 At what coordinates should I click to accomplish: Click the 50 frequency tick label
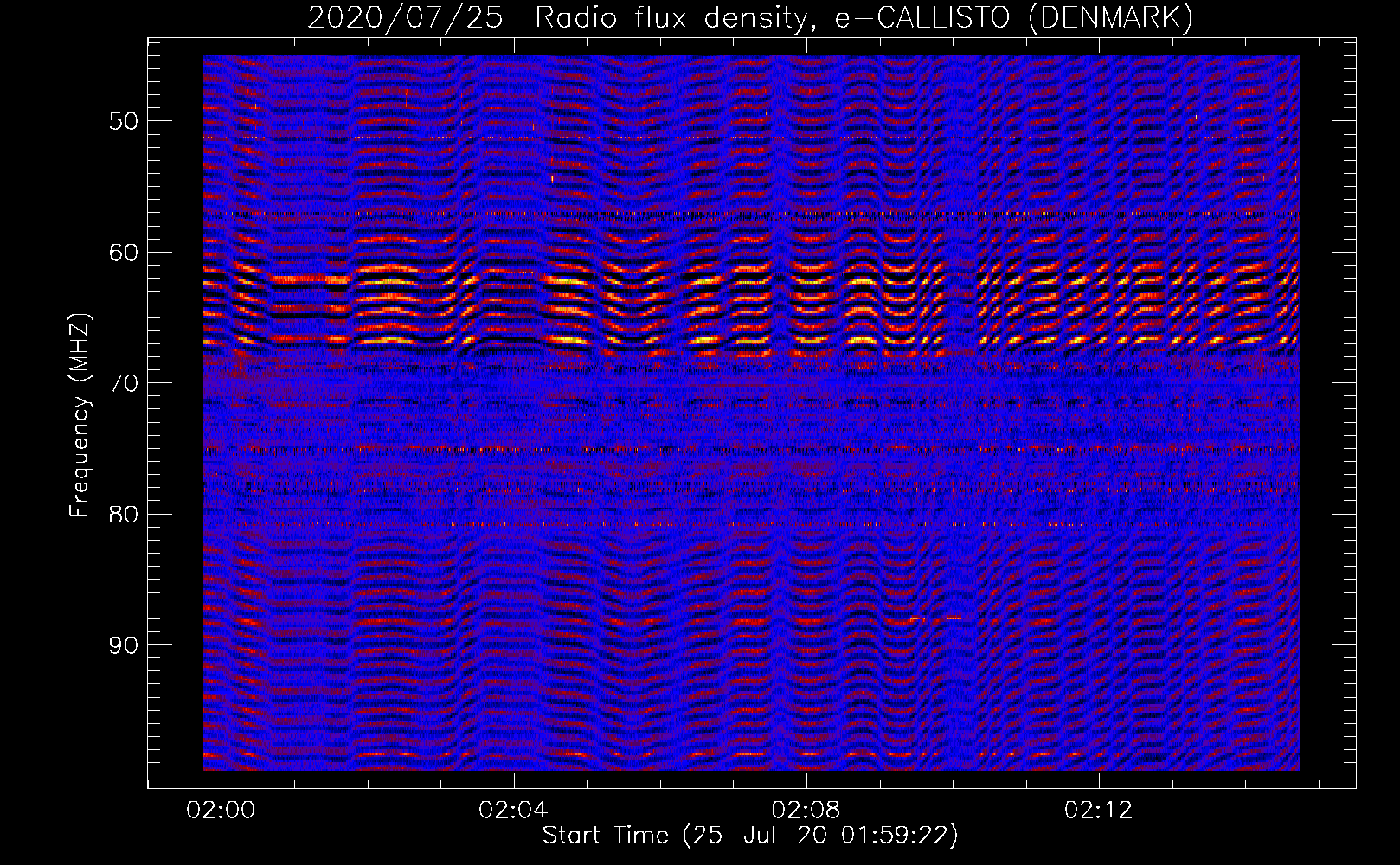pos(124,121)
